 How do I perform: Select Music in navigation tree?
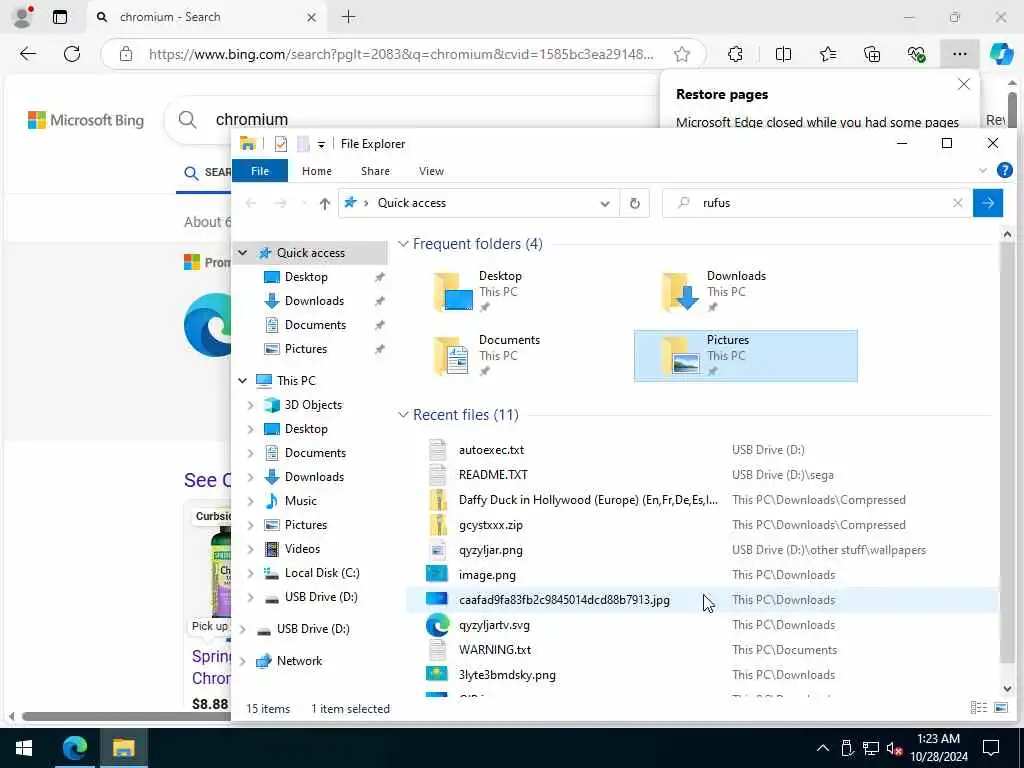(301, 501)
